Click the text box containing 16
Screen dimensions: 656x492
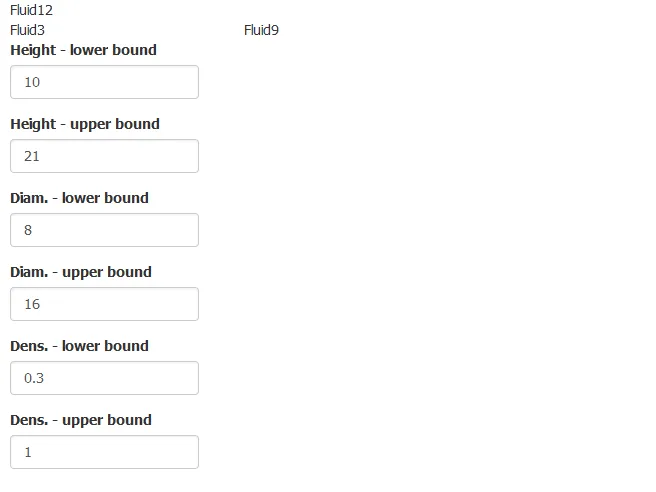point(104,304)
